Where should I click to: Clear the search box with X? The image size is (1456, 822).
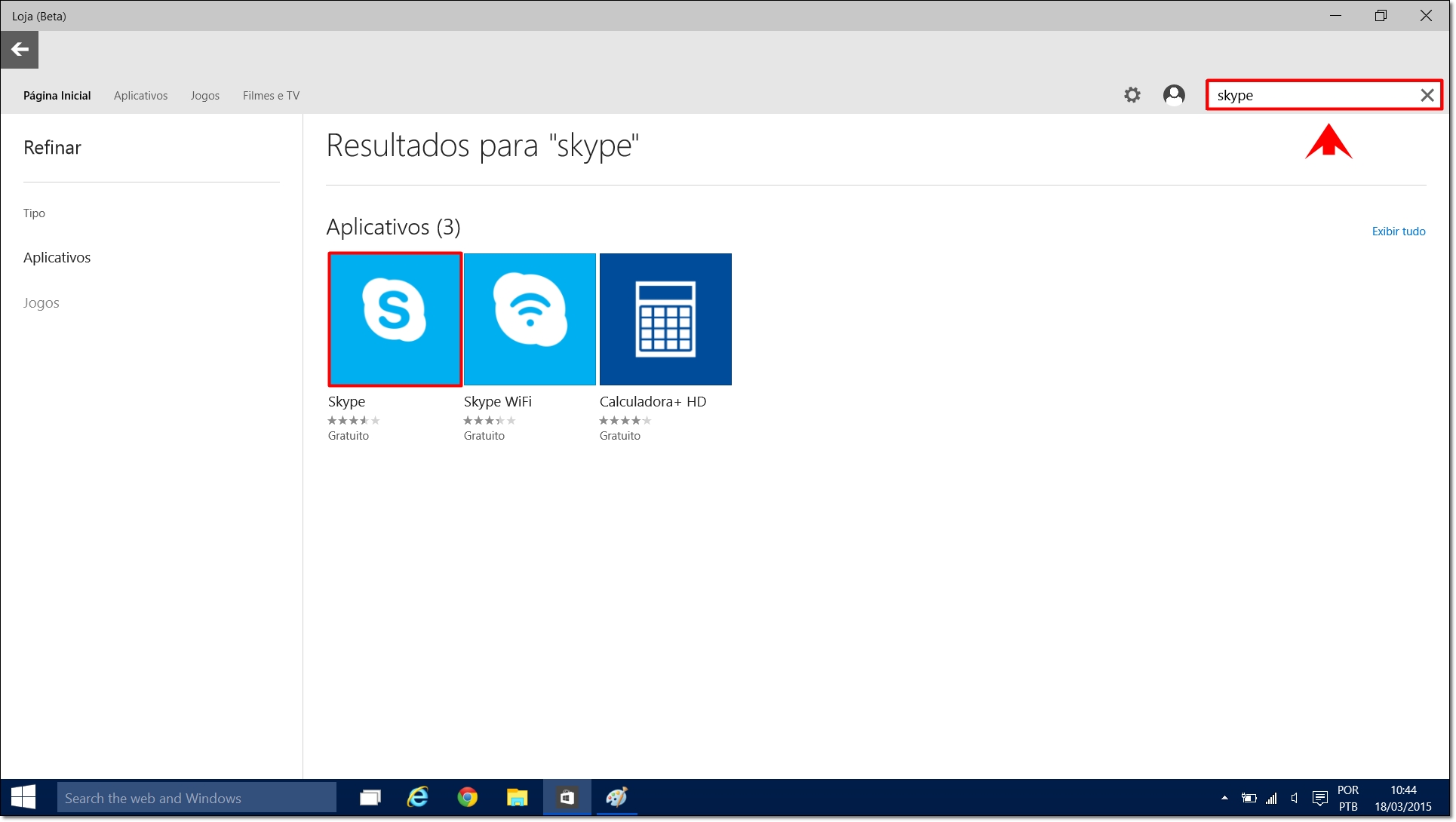(x=1427, y=95)
